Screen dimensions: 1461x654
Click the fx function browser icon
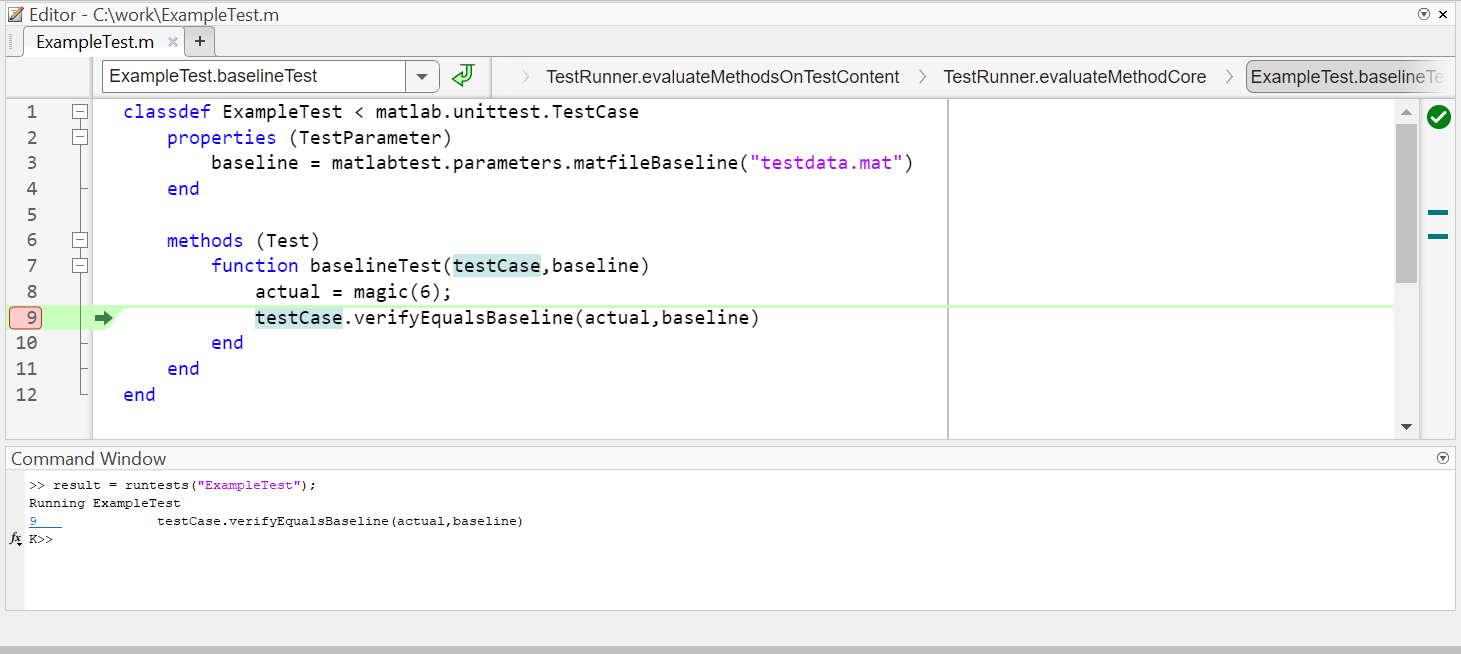[x=15, y=539]
